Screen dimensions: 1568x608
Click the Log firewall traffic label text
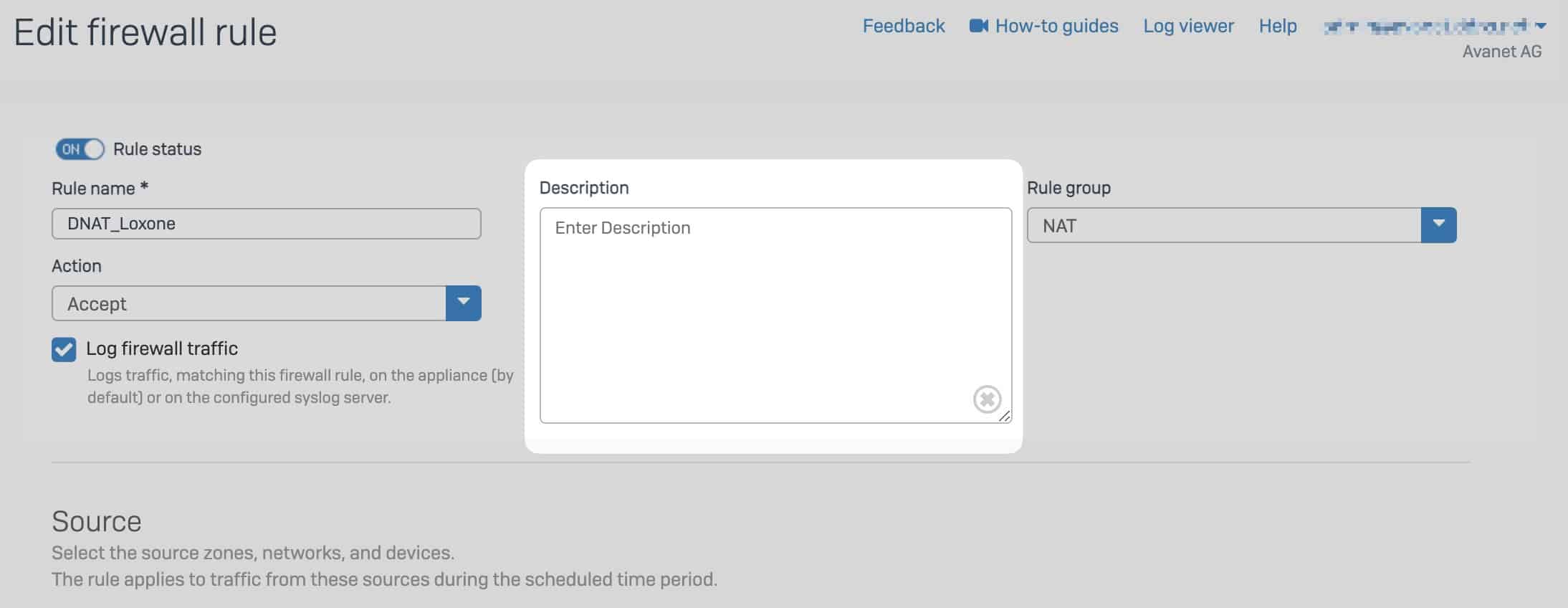click(x=162, y=348)
